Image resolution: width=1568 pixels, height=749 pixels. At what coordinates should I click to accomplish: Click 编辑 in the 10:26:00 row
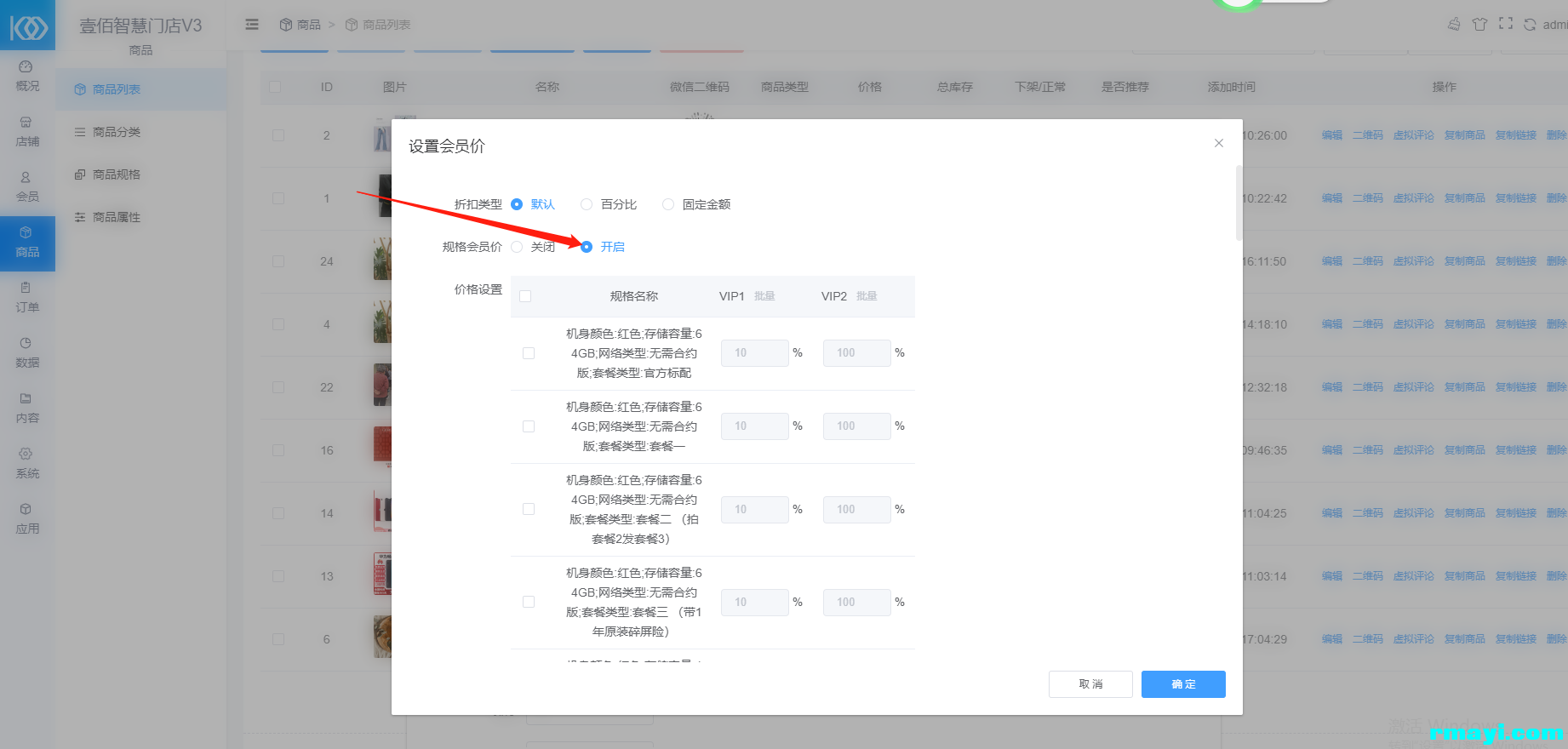point(1332,135)
